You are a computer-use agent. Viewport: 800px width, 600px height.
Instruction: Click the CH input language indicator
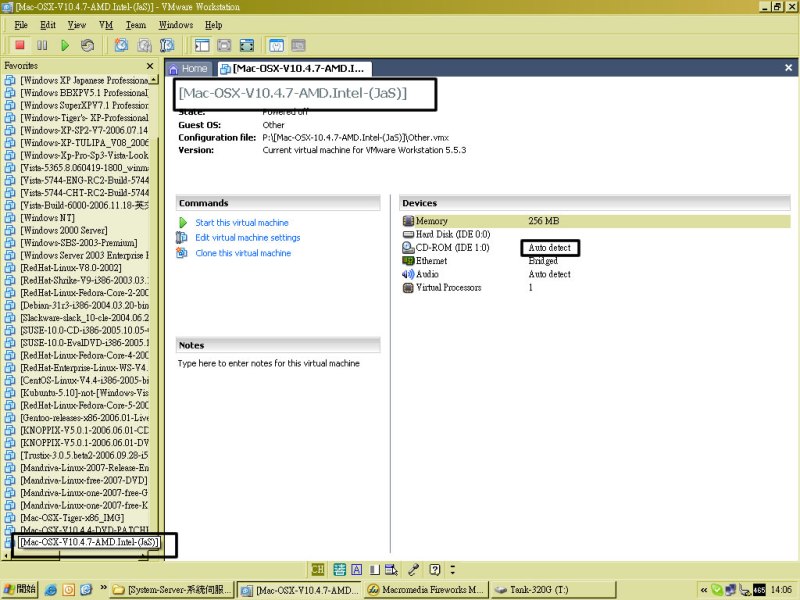click(x=317, y=569)
